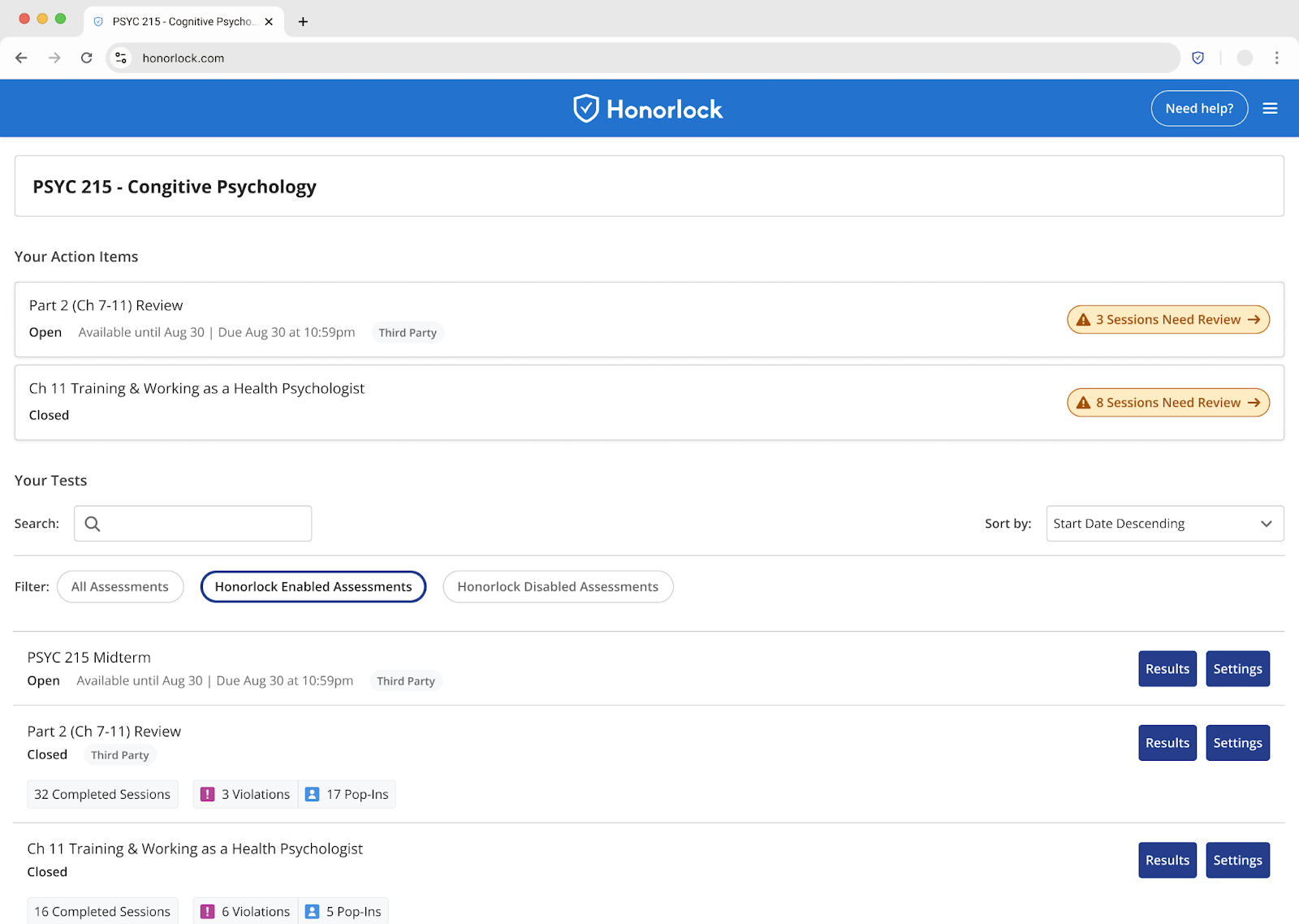Click the pop-ins icon beside 17 Pop-Ins

pos(312,794)
